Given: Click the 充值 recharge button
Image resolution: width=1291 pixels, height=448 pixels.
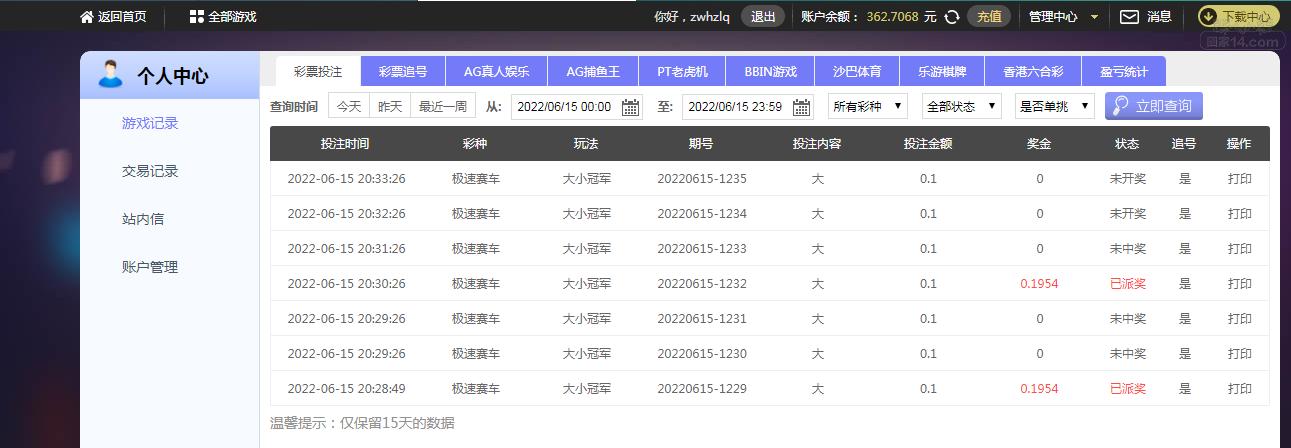Looking at the screenshot, I should (989, 16).
